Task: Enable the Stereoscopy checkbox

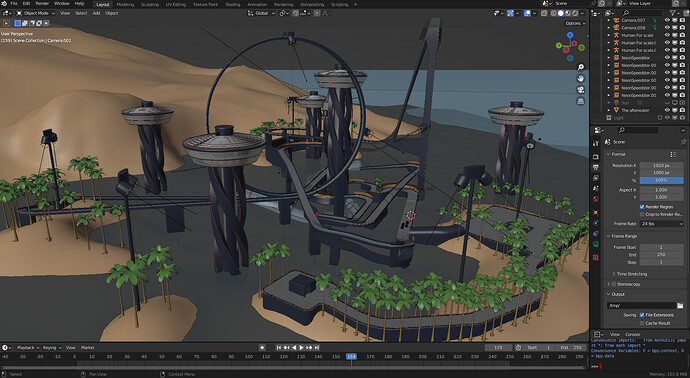Action: [614, 284]
